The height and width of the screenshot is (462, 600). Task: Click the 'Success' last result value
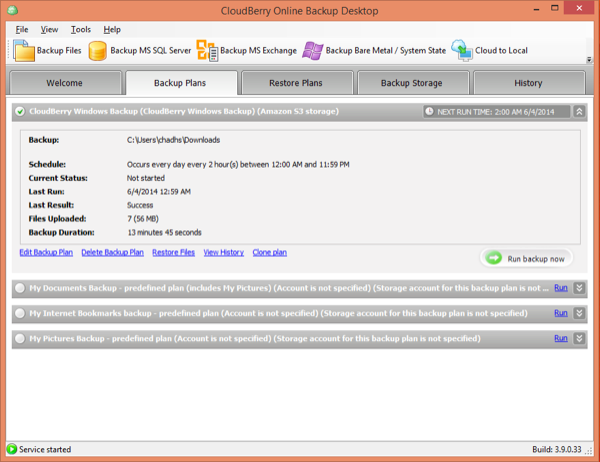point(140,205)
